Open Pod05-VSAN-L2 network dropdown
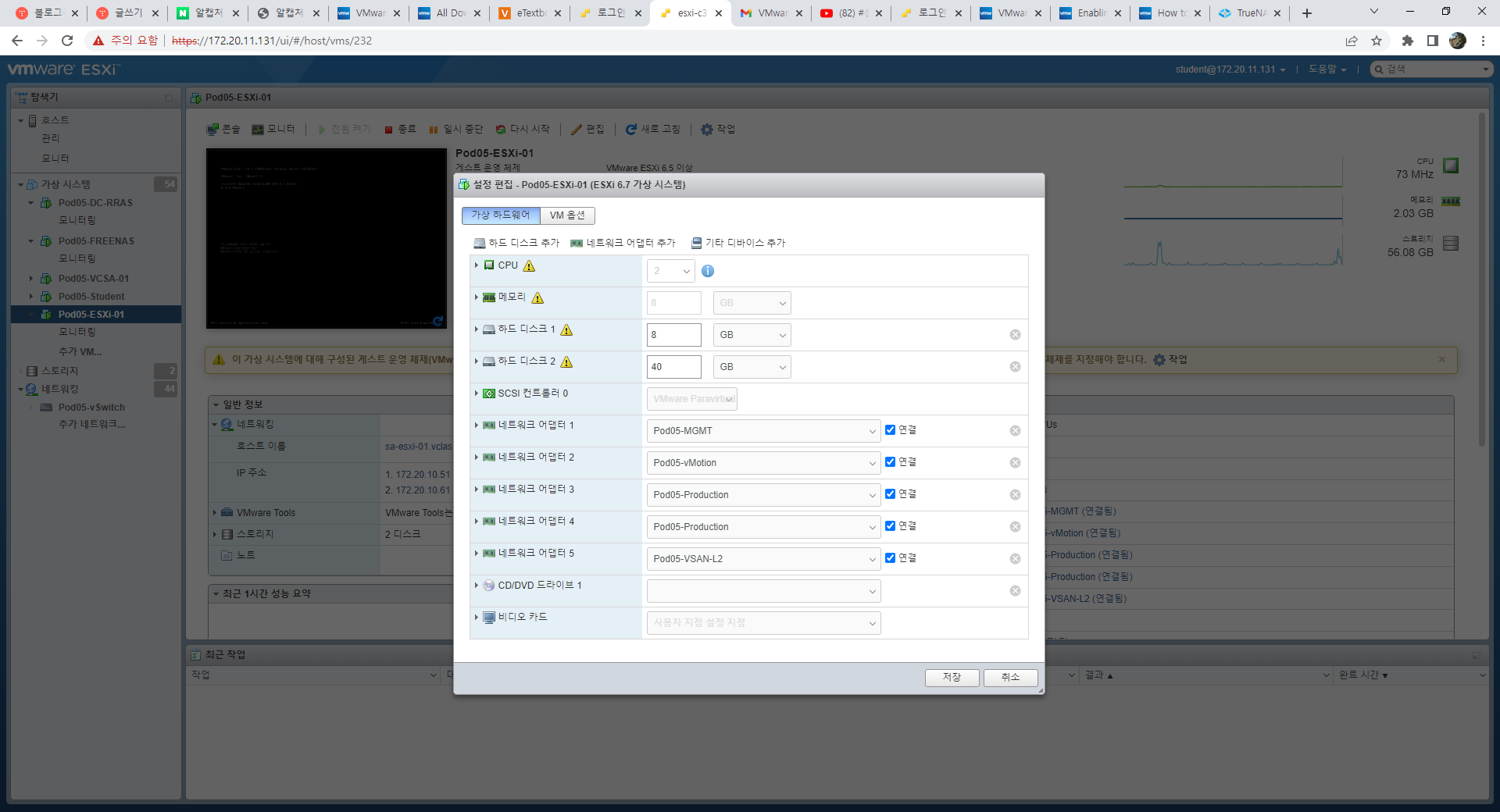Screen dimensions: 1500x812 [763, 559]
